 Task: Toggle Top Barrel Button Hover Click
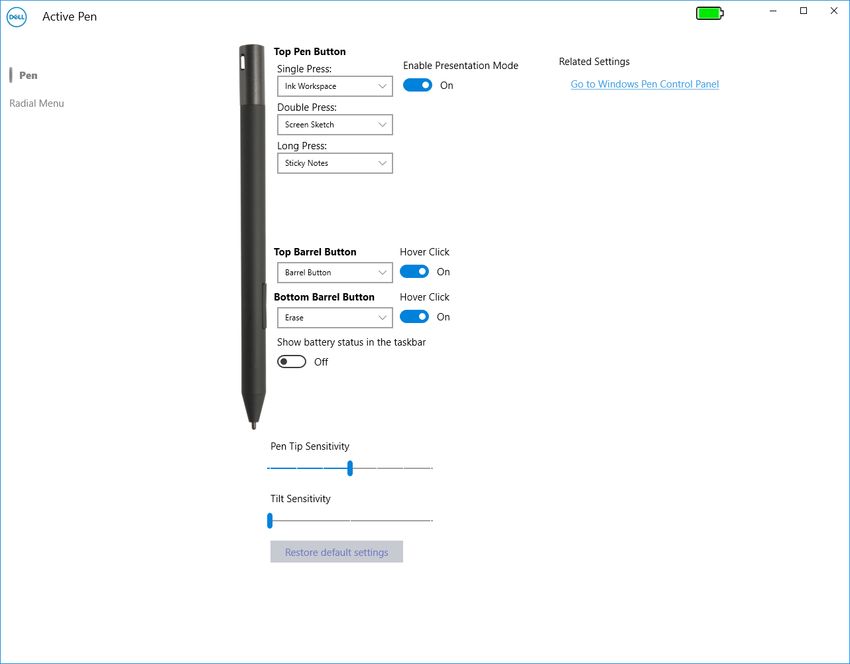pyautogui.click(x=414, y=272)
